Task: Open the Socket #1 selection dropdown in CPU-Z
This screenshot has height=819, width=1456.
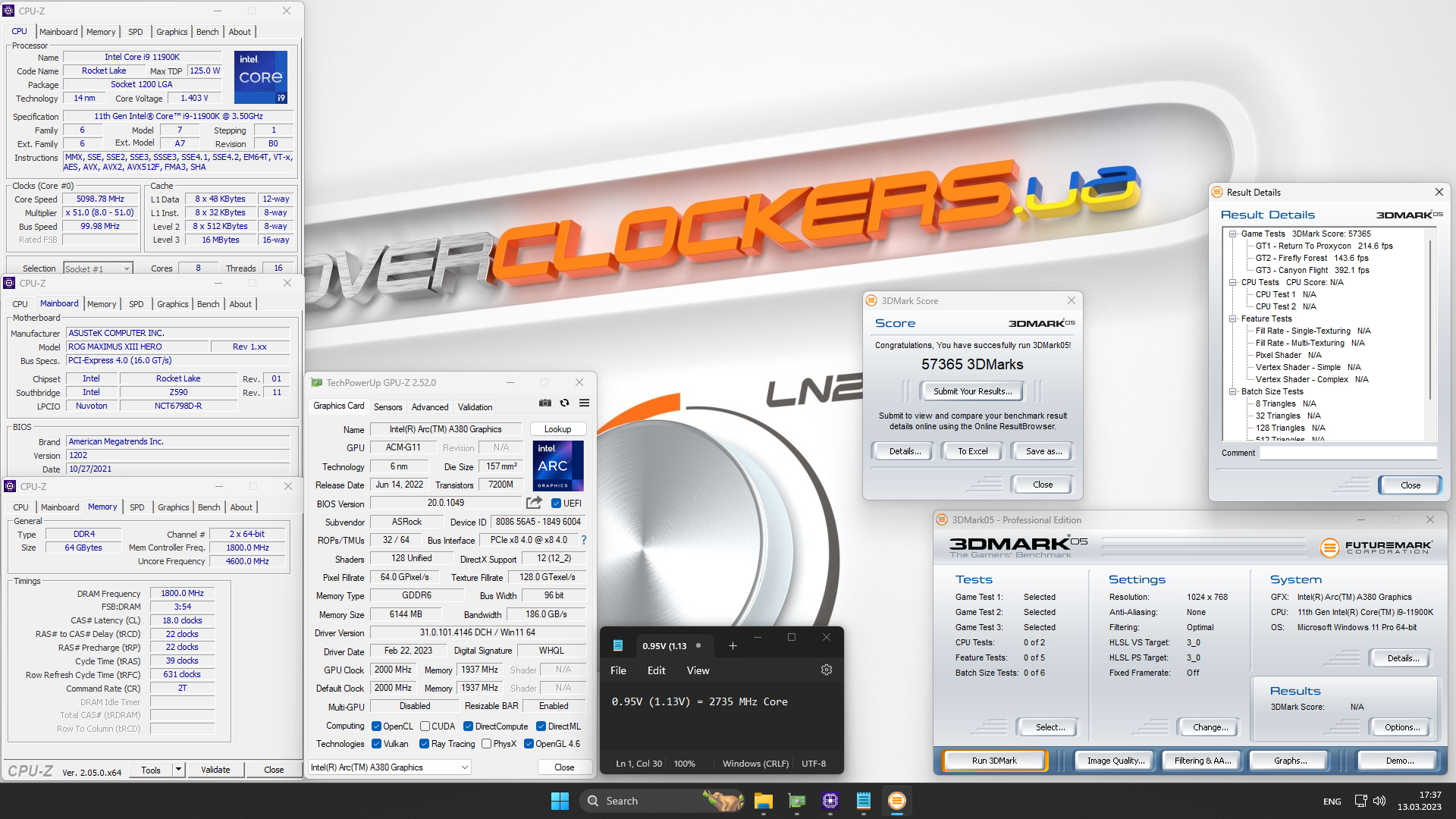Action: [98, 268]
